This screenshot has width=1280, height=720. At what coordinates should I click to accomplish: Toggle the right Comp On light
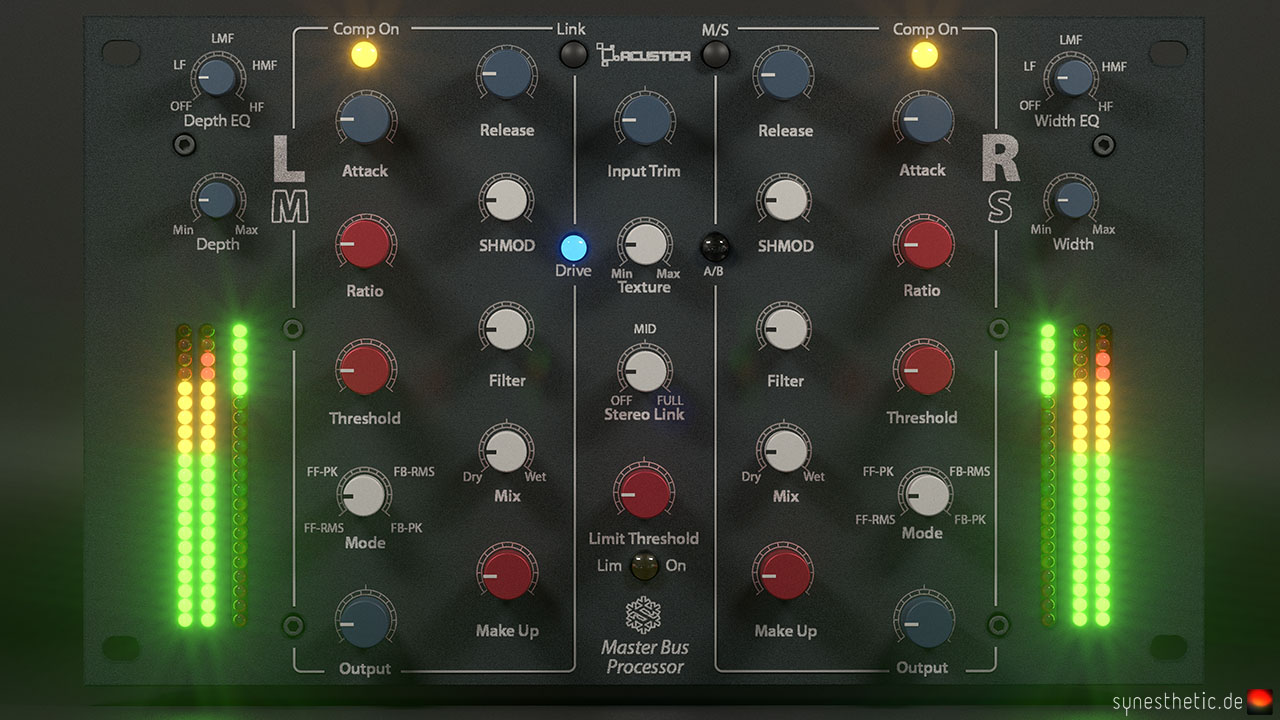tap(924, 55)
